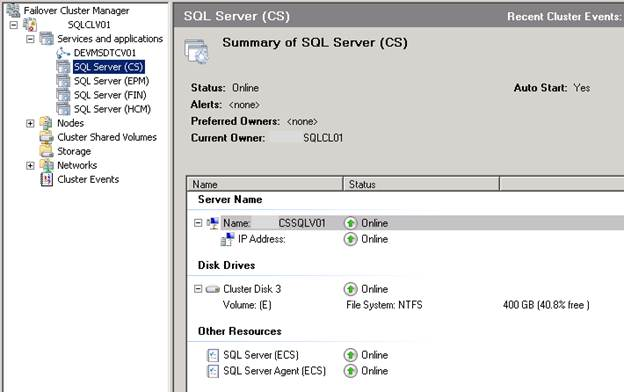Collapse the CSSQLV01 server name entry
Image resolution: width=624 pixels, height=392 pixels.
point(198,223)
